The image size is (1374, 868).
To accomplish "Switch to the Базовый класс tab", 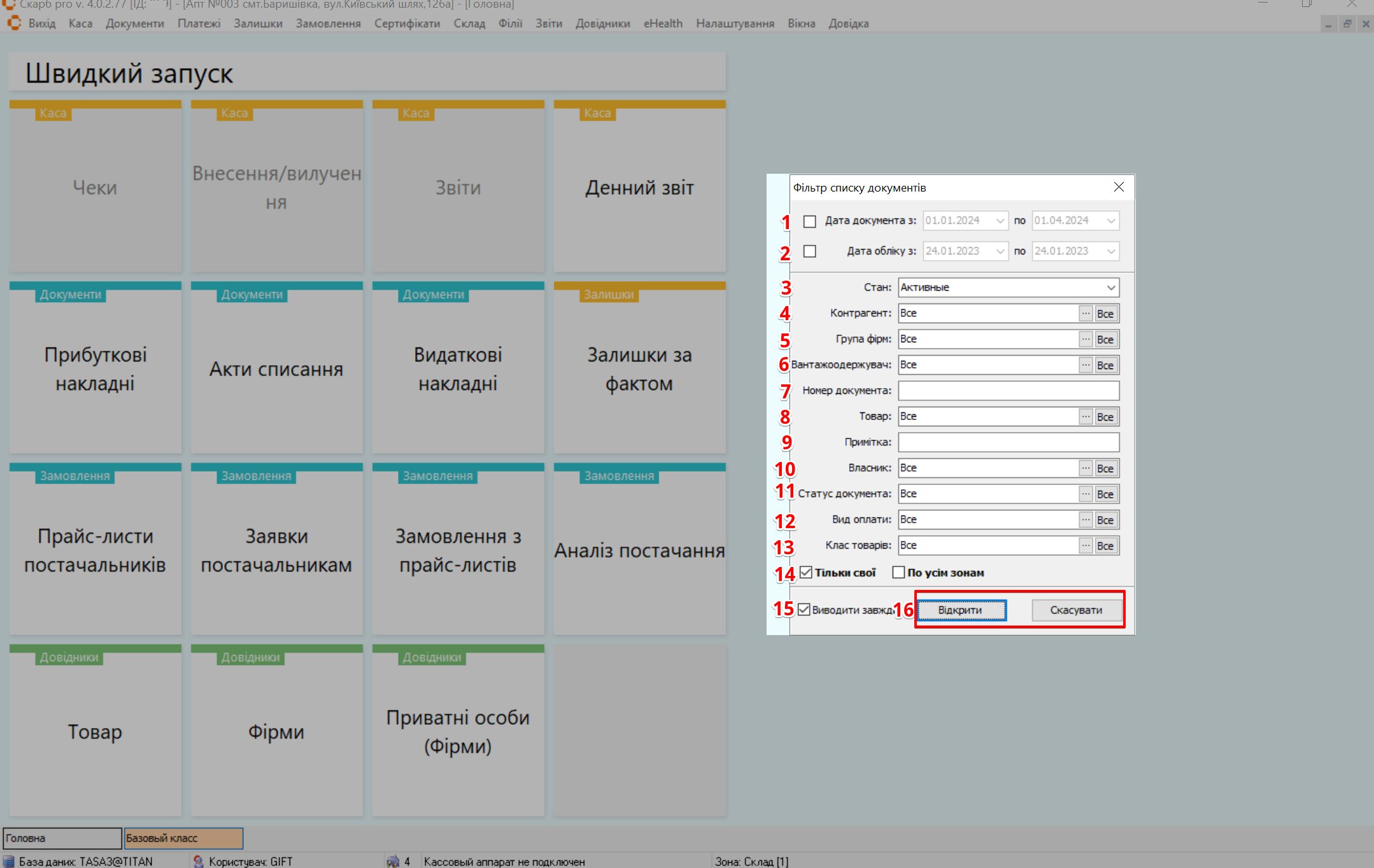I will pyautogui.click(x=183, y=838).
